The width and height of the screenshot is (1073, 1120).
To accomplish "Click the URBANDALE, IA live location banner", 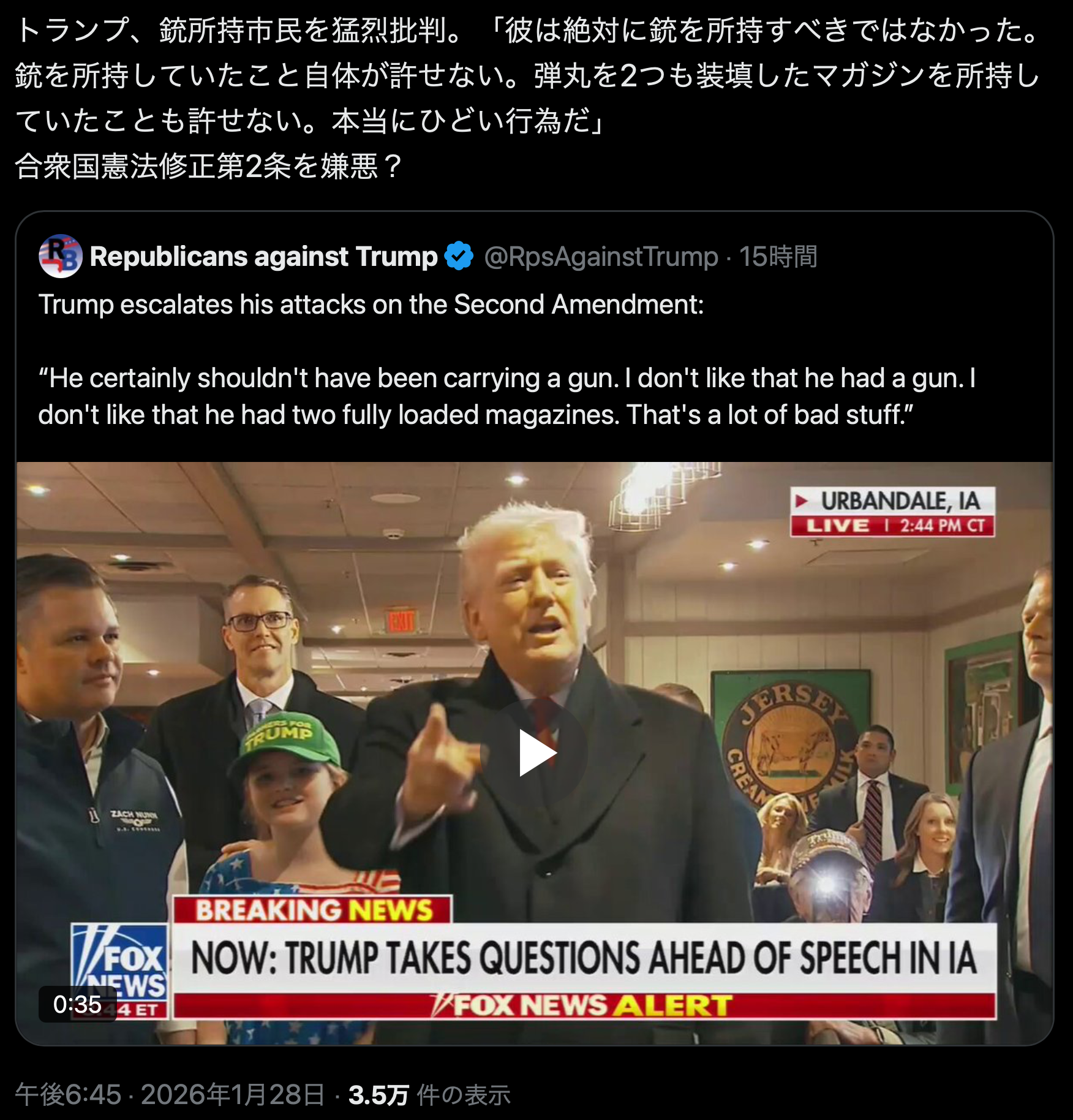I will click(x=892, y=512).
